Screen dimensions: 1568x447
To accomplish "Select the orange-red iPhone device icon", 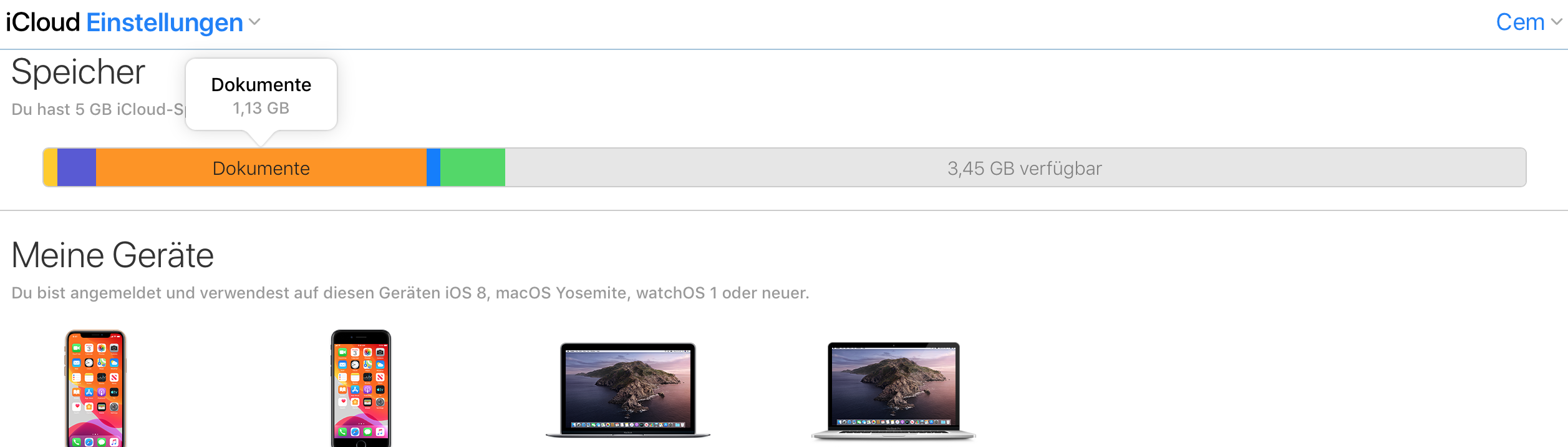I will [95, 388].
